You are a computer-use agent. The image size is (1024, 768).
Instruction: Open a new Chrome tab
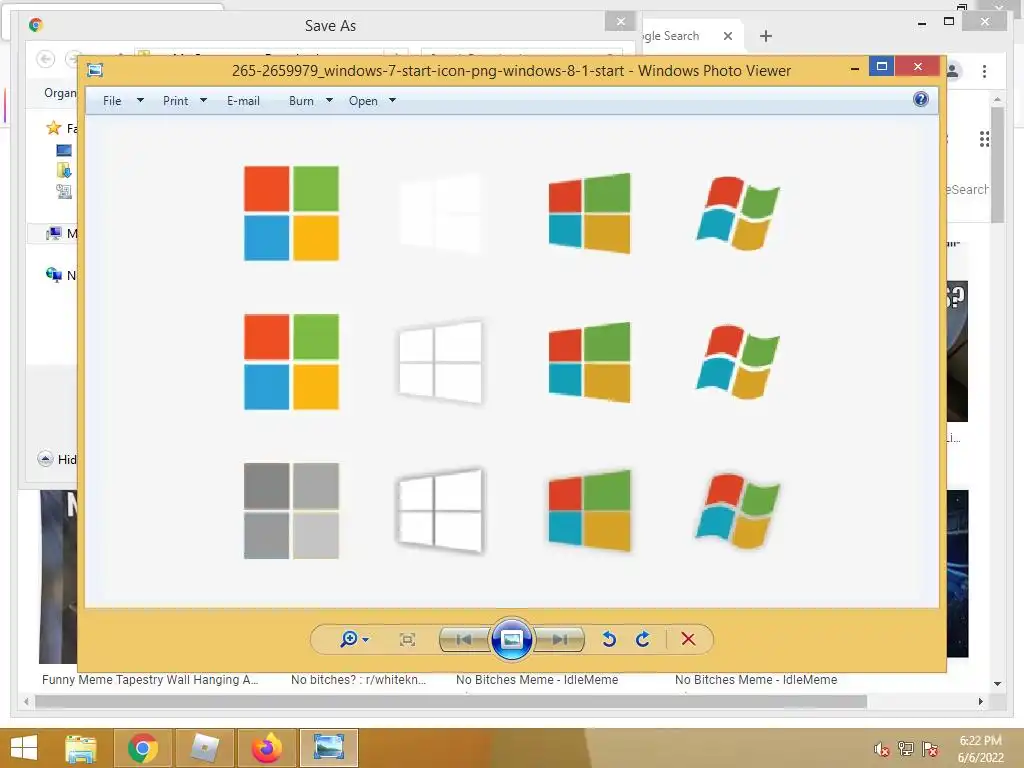coord(766,36)
